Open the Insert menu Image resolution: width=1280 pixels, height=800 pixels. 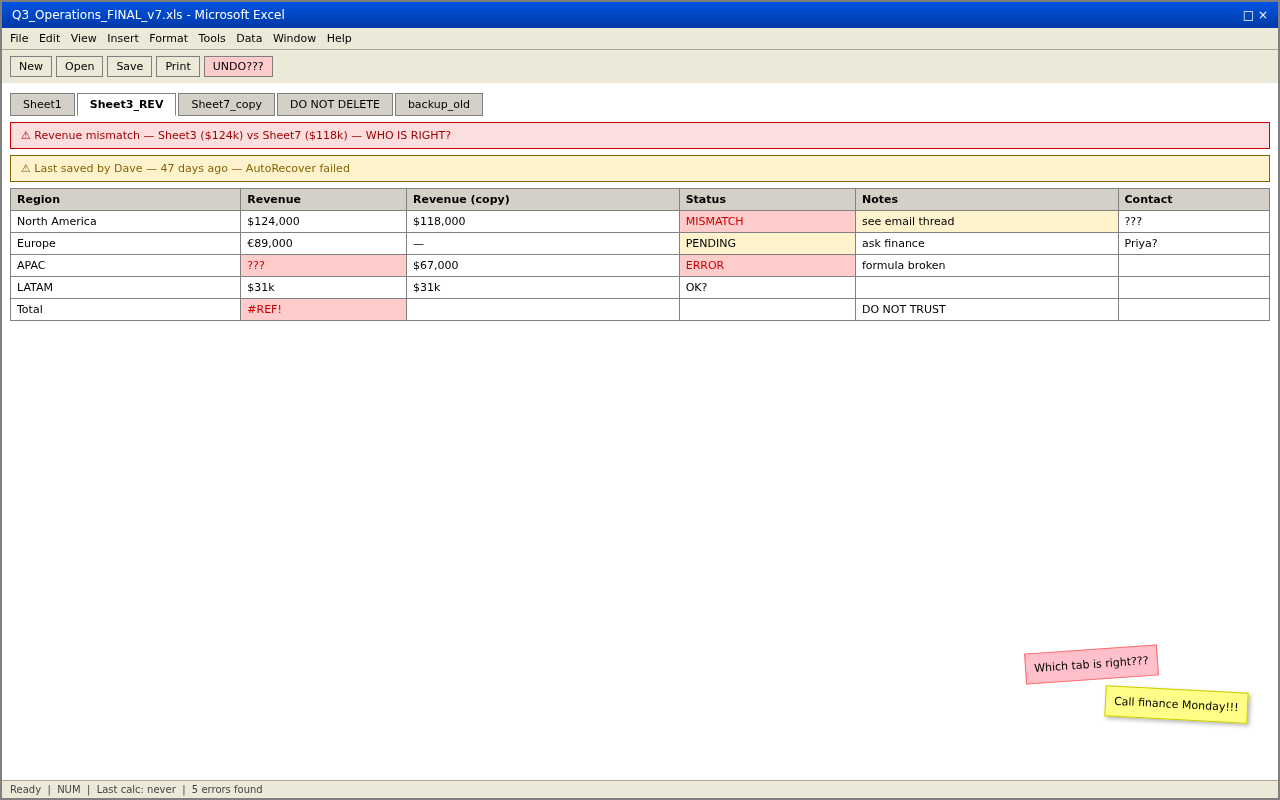123,39
